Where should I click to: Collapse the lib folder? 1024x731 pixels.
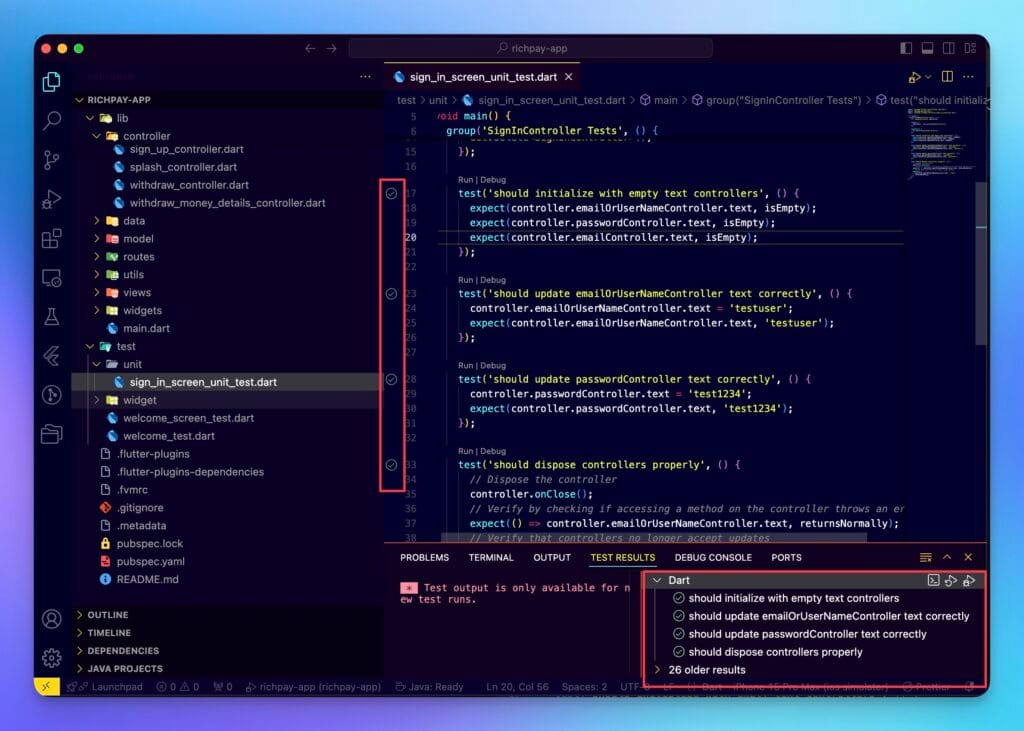point(90,118)
